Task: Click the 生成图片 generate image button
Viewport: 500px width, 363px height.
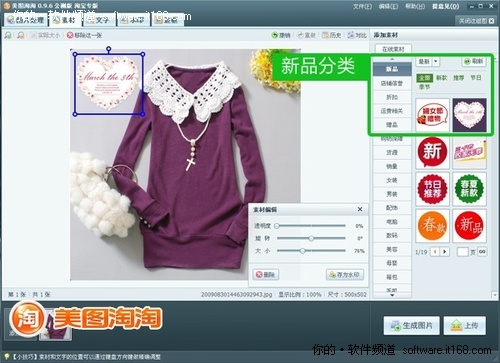Action: [x=411, y=325]
